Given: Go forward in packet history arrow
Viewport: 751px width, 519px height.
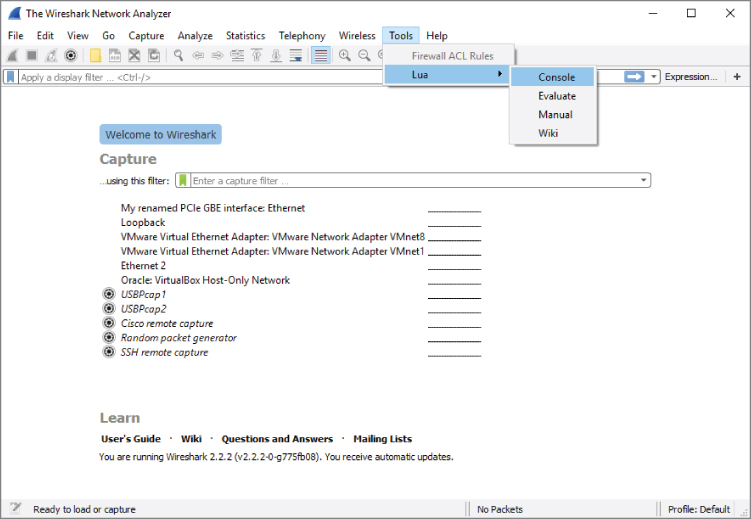Looking at the screenshot, I should (x=217, y=56).
